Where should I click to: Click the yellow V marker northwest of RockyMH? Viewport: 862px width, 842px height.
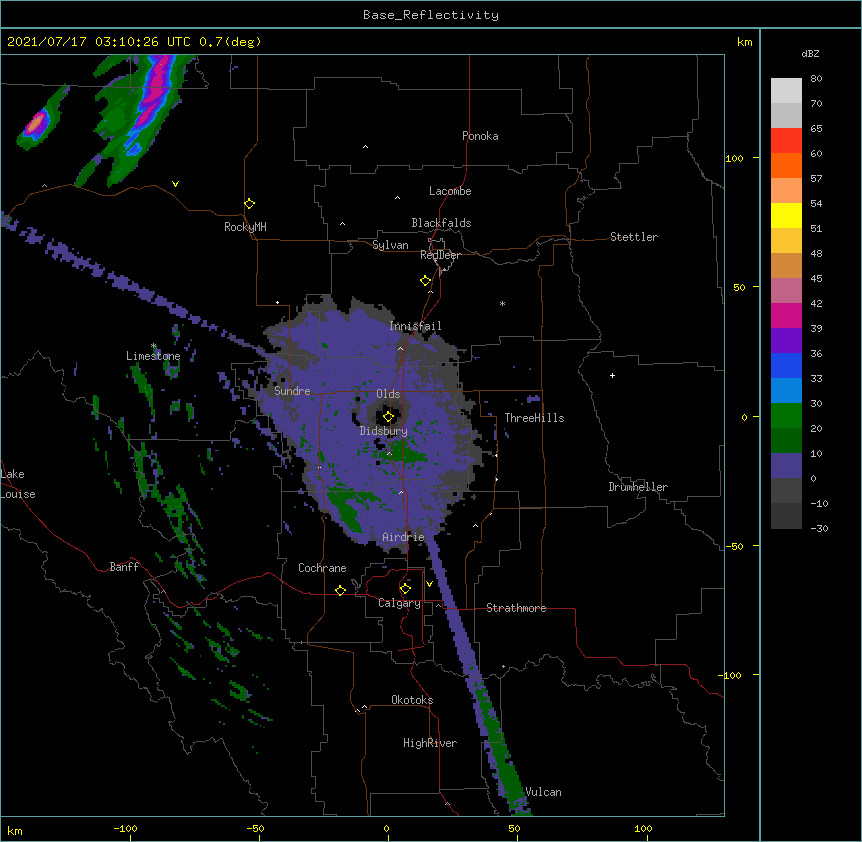point(175,184)
